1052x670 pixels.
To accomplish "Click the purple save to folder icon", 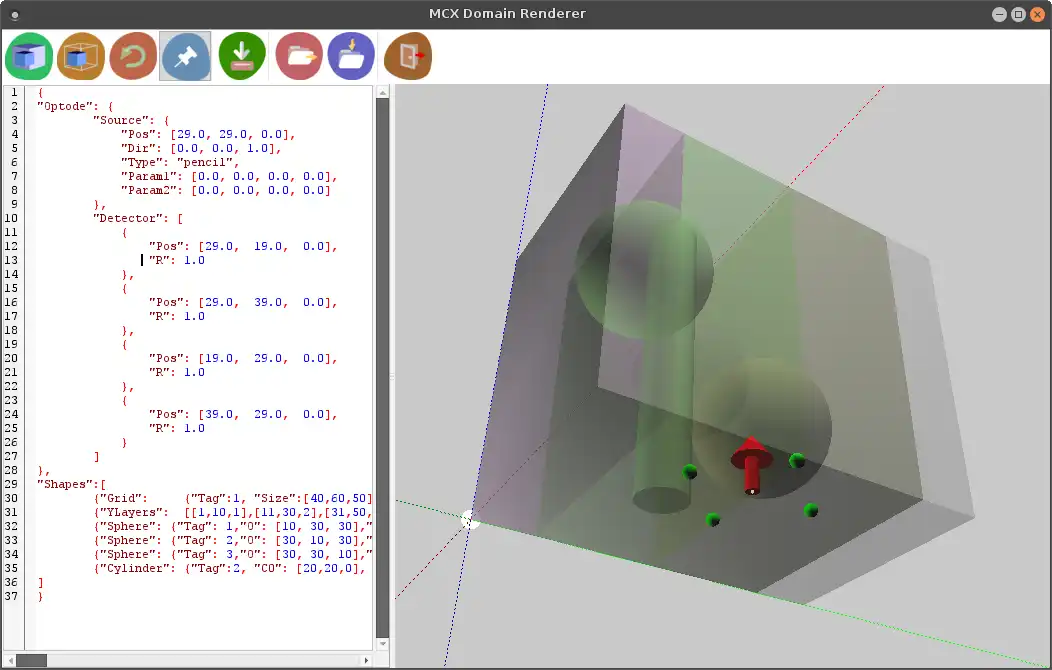I will point(351,56).
